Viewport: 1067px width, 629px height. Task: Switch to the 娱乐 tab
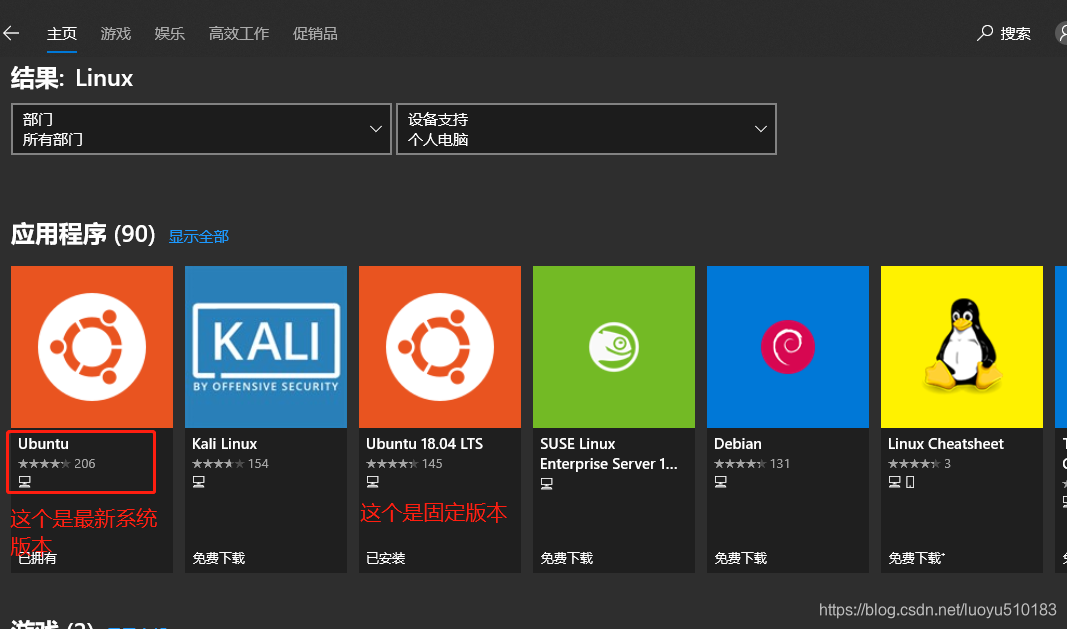pos(169,33)
